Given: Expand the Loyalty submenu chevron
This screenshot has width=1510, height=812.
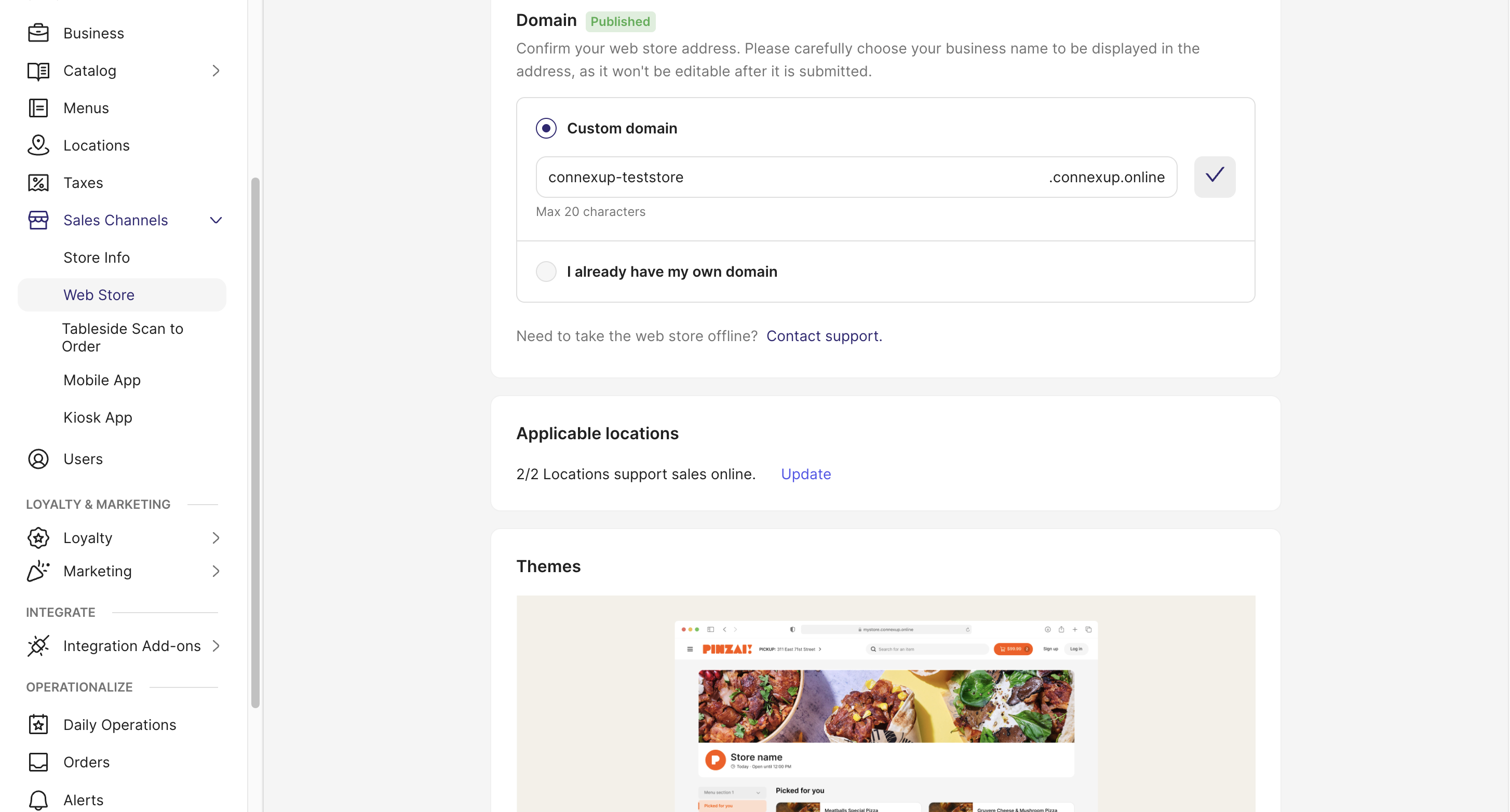Looking at the screenshot, I should [215, 538].
